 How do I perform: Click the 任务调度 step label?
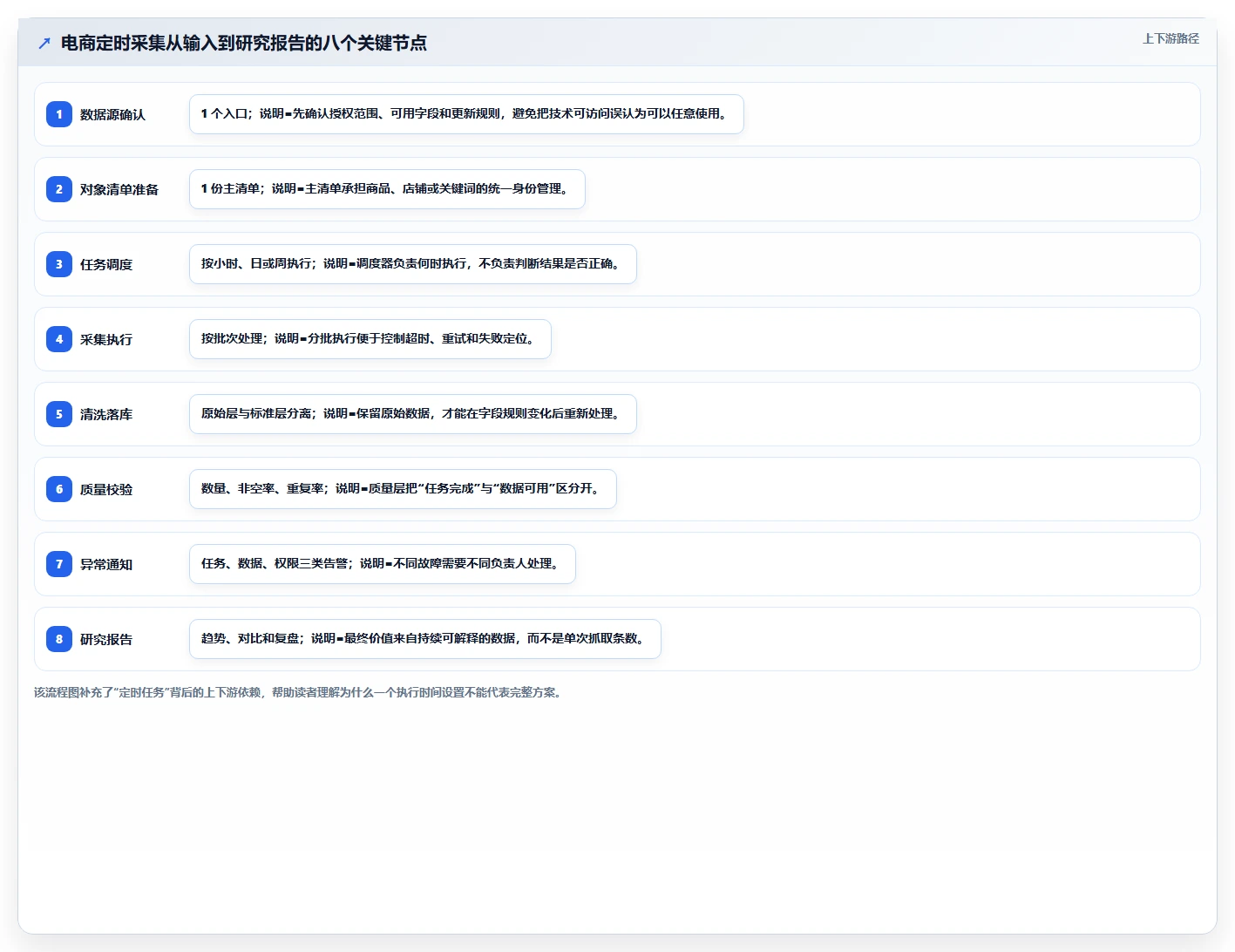click(x=106, y=264)
